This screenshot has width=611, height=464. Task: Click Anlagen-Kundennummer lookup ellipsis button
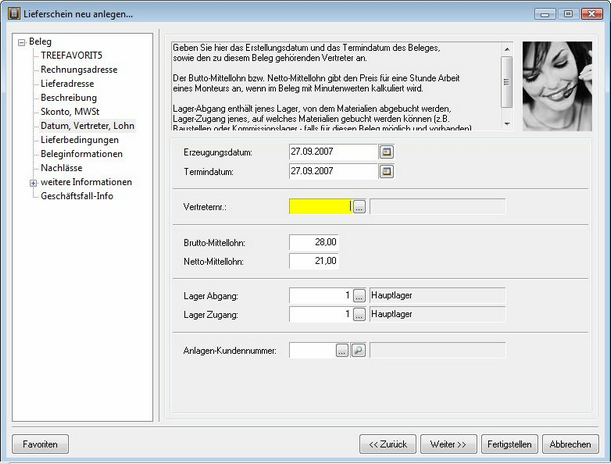[x=342, y=350]
